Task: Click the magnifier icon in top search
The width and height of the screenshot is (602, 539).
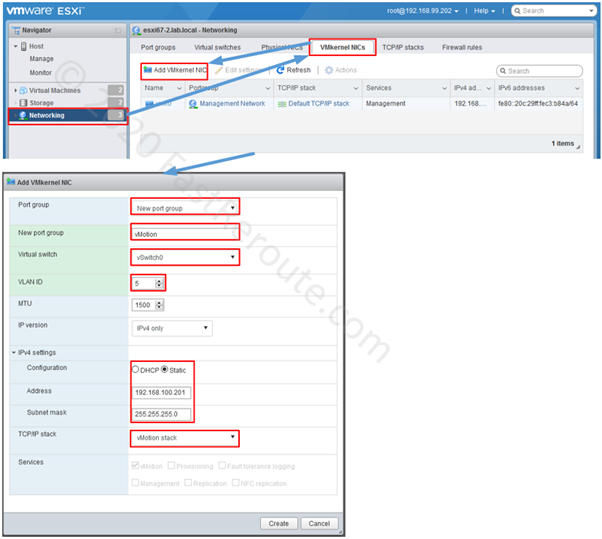Action: point(518,11)
